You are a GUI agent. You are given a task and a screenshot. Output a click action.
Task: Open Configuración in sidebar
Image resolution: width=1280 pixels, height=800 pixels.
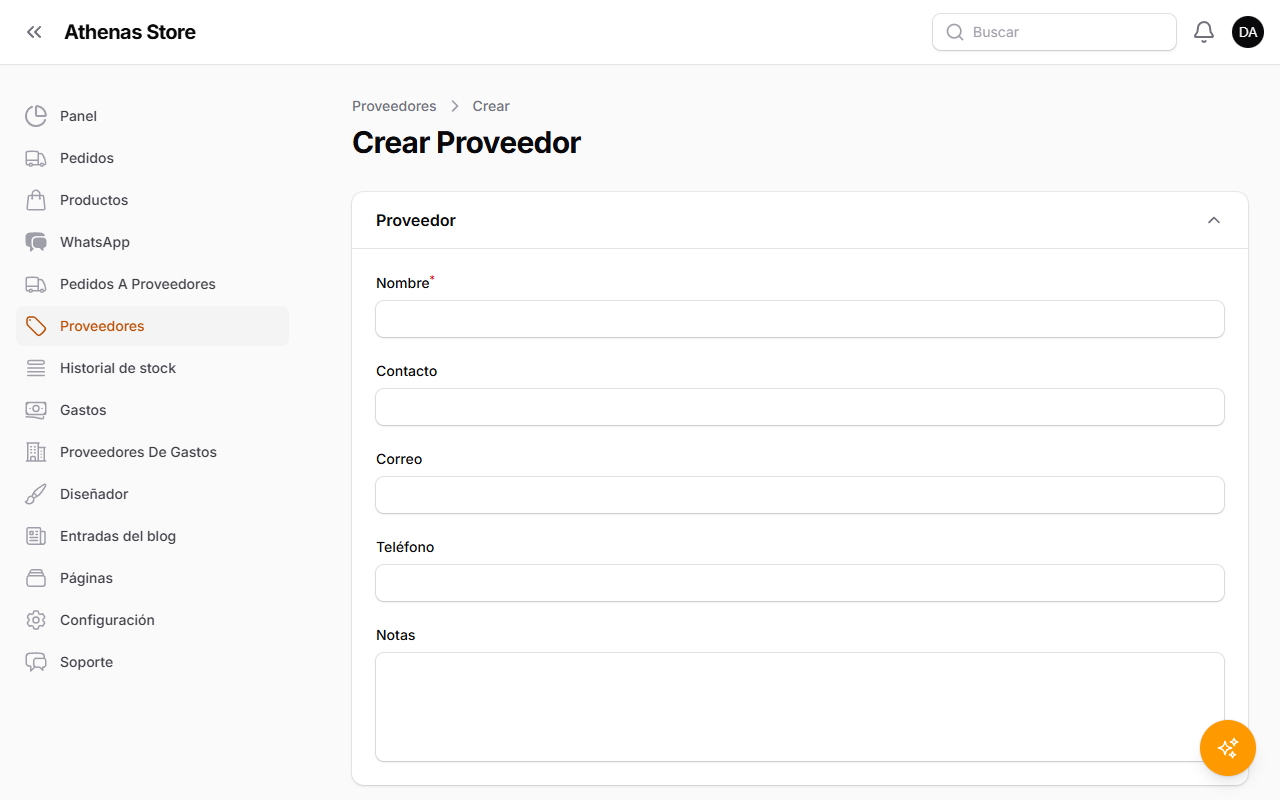point(153,620)
